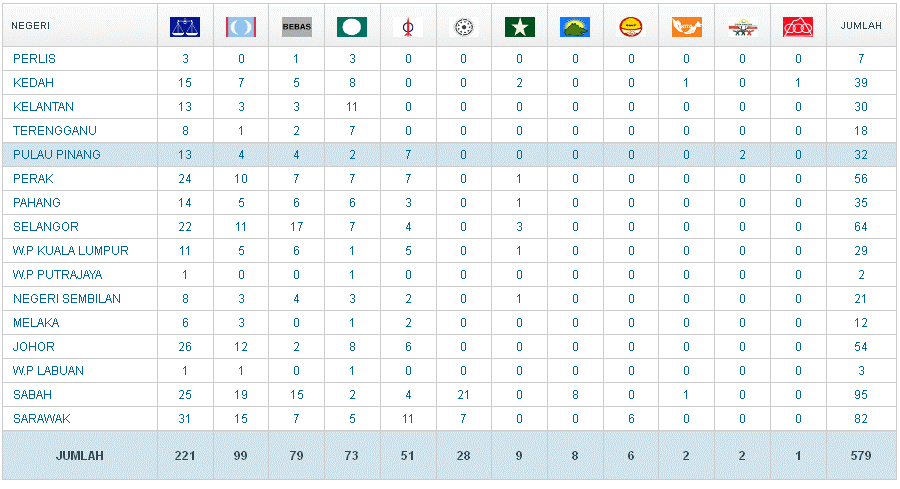Click the value 31 in the SARAWAK row
This screenshot has width=900, height=489.
click(x=185, y=419)
